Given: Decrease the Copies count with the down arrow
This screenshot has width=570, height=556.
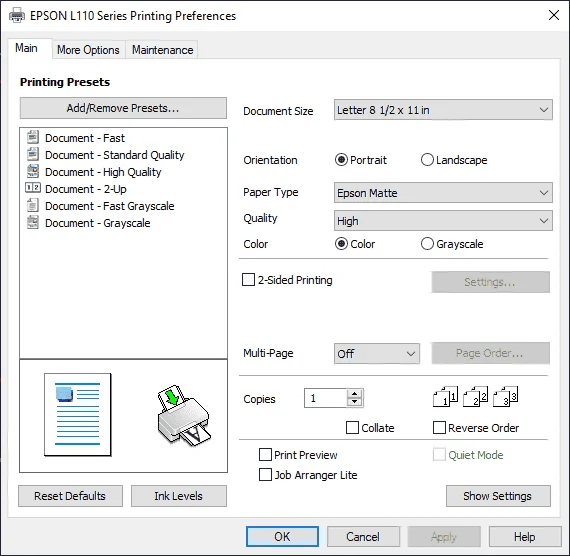Looking at the screenshot, I should (x=354, y=402).
